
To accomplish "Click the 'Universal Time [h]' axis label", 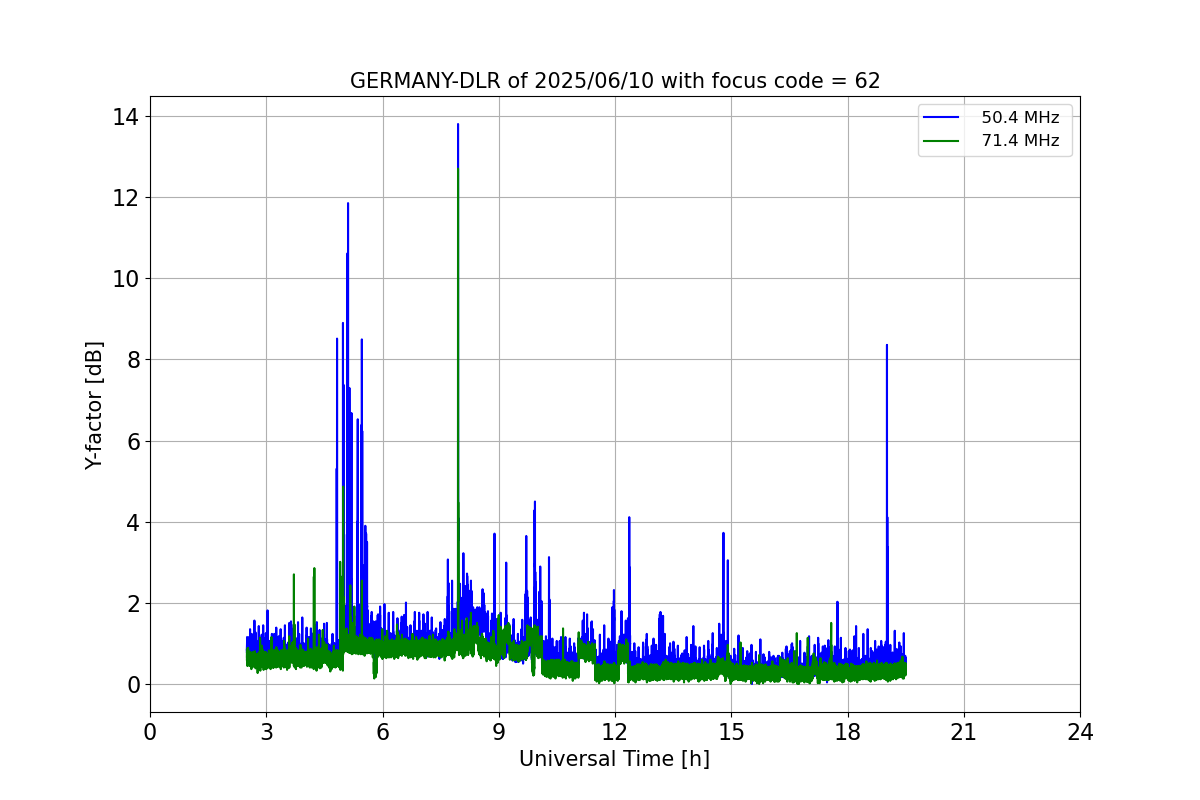I will pos(614,759).
